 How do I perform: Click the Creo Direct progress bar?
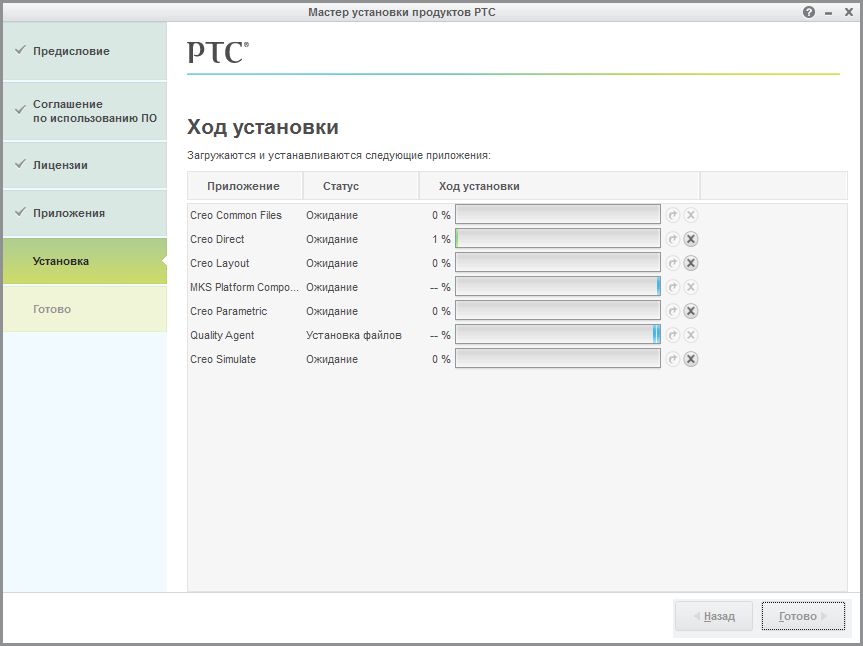(x=558, y=239)
